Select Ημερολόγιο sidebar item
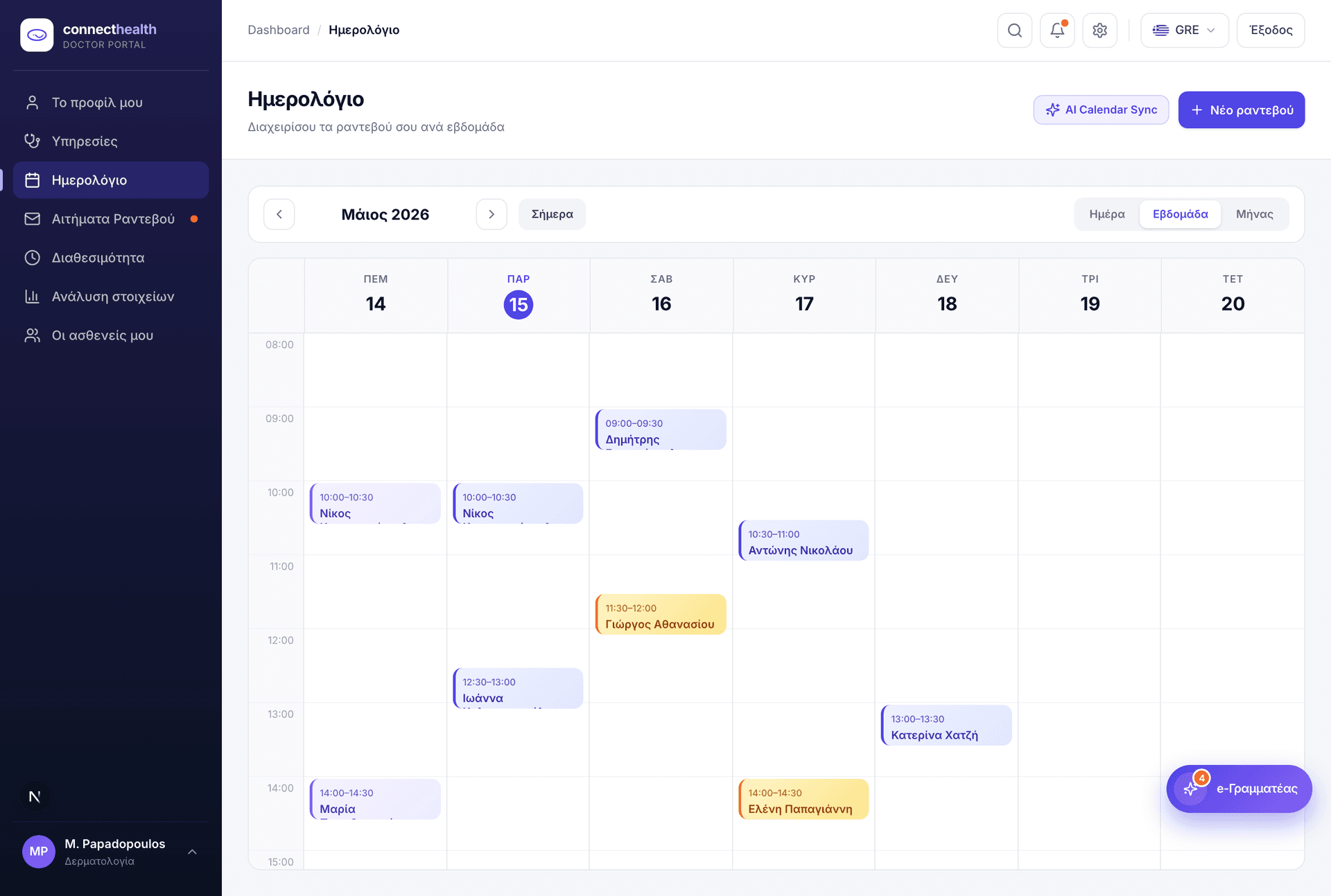This screenshot has width=1331, height=896. (111, 180)
